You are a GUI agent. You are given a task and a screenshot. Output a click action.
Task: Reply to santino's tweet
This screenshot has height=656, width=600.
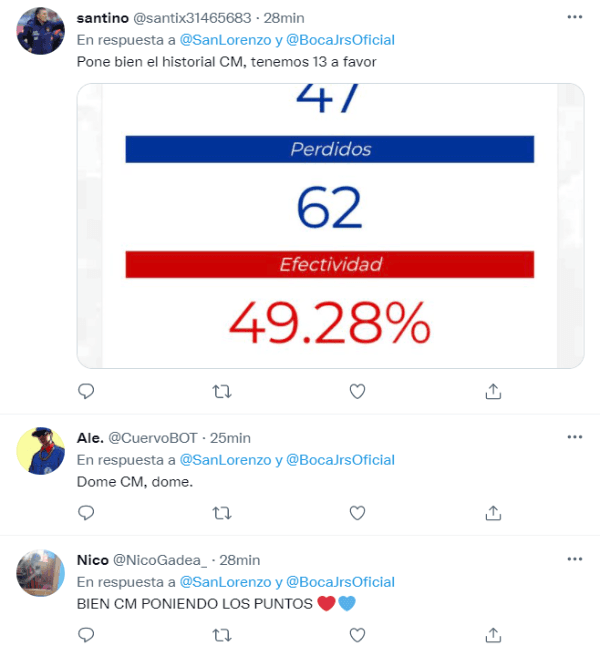click(x=86, y=392)
